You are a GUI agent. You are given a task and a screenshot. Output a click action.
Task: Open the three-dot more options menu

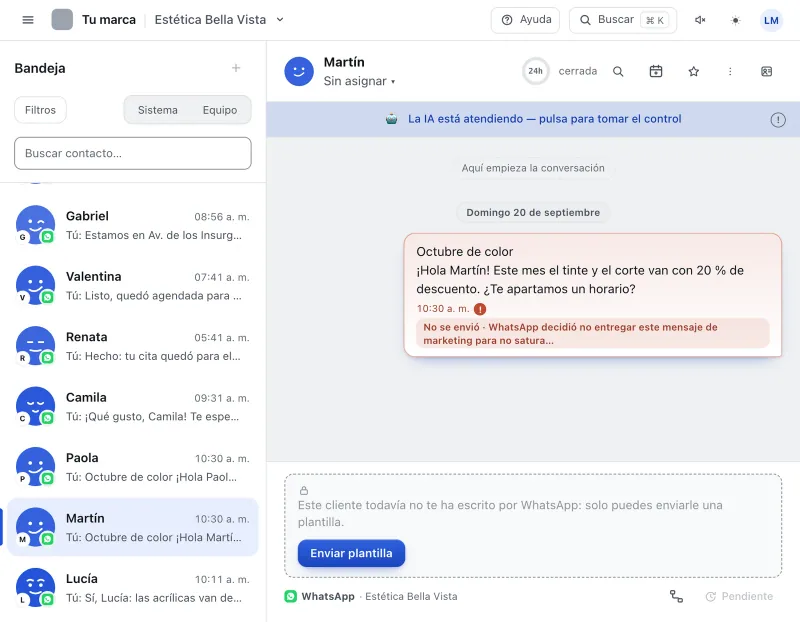coord(730,71)
